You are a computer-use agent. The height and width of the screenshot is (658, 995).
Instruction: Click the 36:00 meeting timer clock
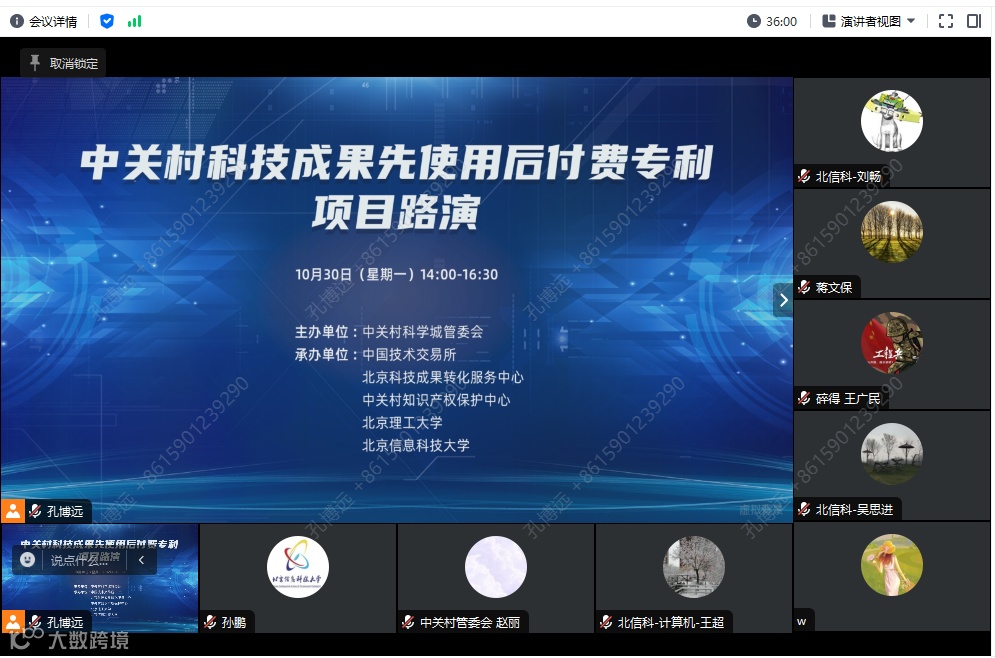point(772,22)
